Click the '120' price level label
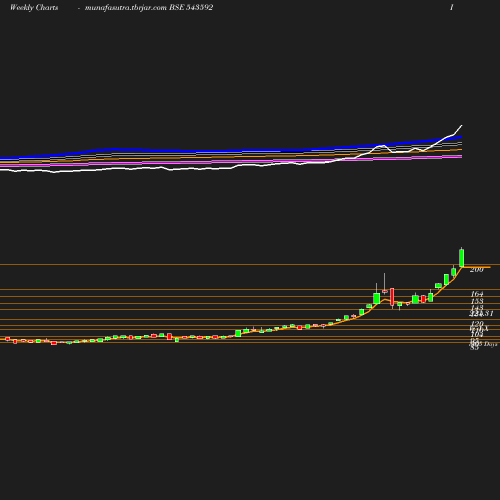 pyautogui.click(x=477, y=324)
